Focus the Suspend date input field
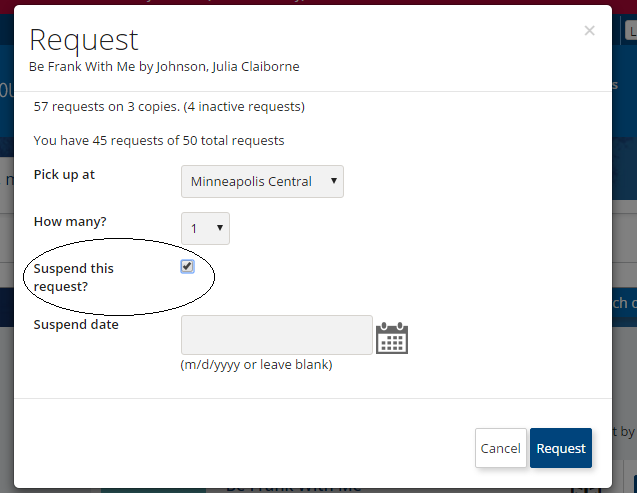637x493 pixels. click(277, 335)
